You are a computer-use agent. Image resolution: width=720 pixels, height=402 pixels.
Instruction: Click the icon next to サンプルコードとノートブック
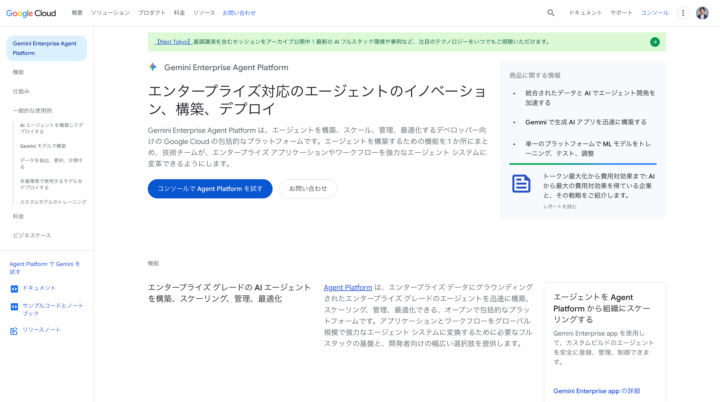[14, 306]
